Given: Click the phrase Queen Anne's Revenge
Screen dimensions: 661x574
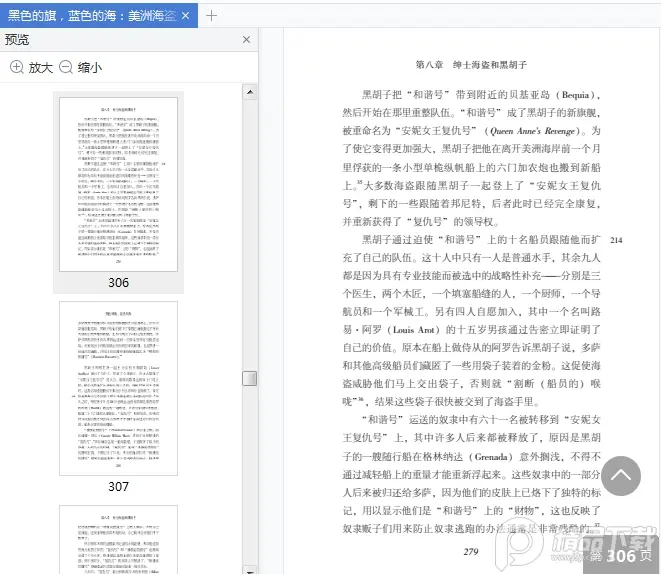Looking at the screenshot, I should click(x=532, y=131).
